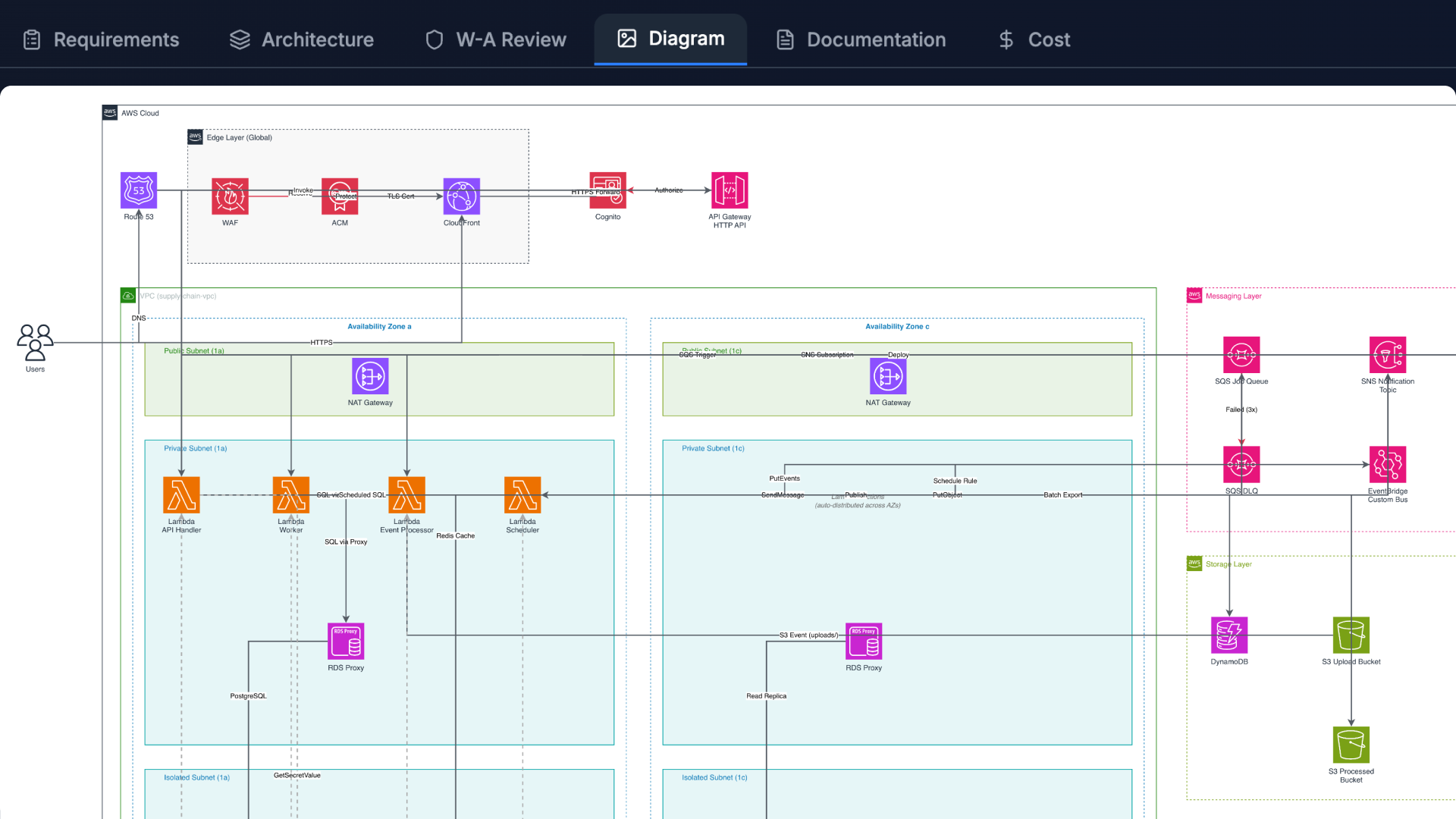
Task: Click the ACM certificate icon
Action: [340, 196]
